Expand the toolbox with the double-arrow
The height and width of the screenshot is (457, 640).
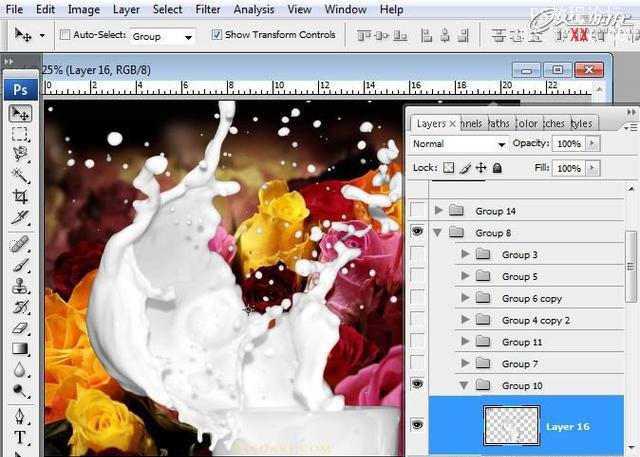tap(9, 62)
